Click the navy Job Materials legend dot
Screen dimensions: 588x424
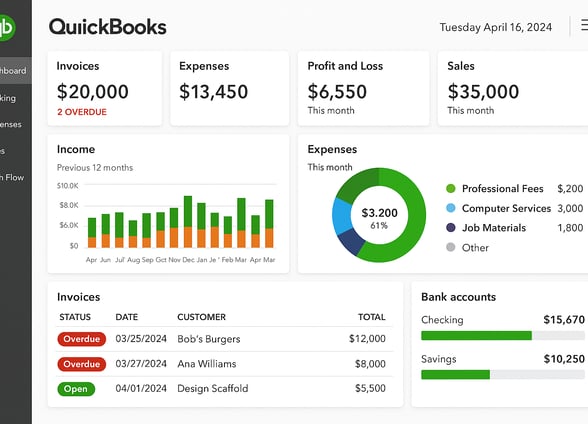click(x=451, y=228)
